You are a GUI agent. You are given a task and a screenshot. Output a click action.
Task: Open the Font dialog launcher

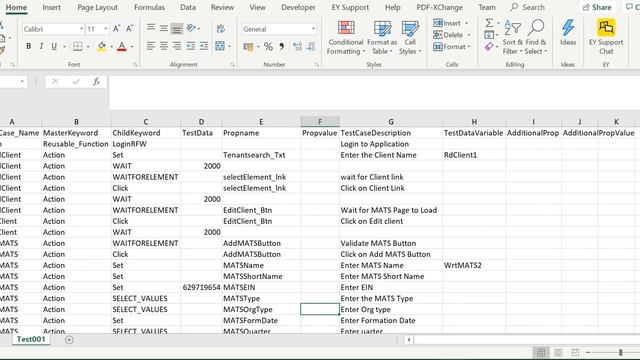(135, 64)
